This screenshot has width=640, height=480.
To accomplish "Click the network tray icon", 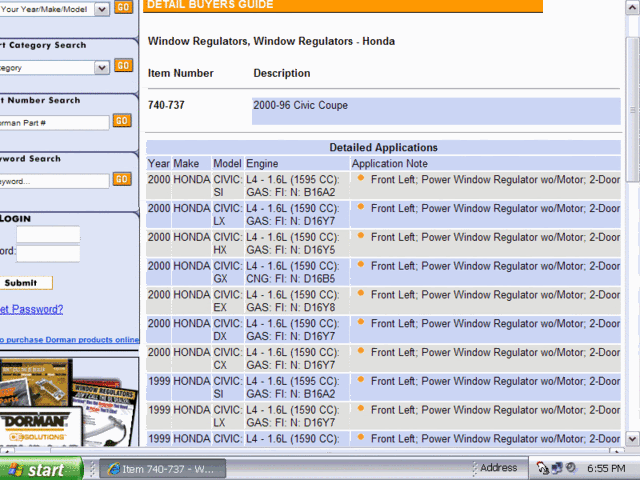I will point(556,468).
